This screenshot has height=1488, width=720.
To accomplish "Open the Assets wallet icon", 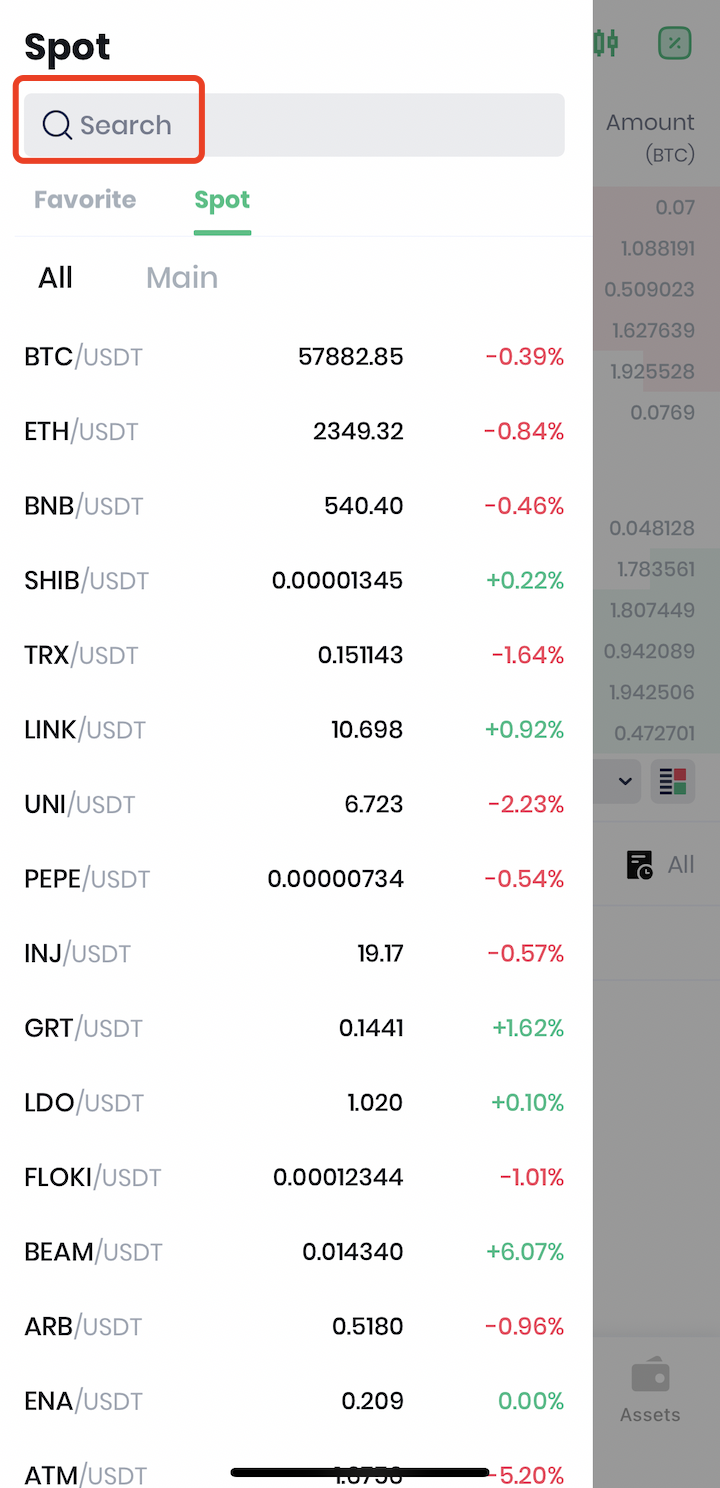I will (650, 1377).
